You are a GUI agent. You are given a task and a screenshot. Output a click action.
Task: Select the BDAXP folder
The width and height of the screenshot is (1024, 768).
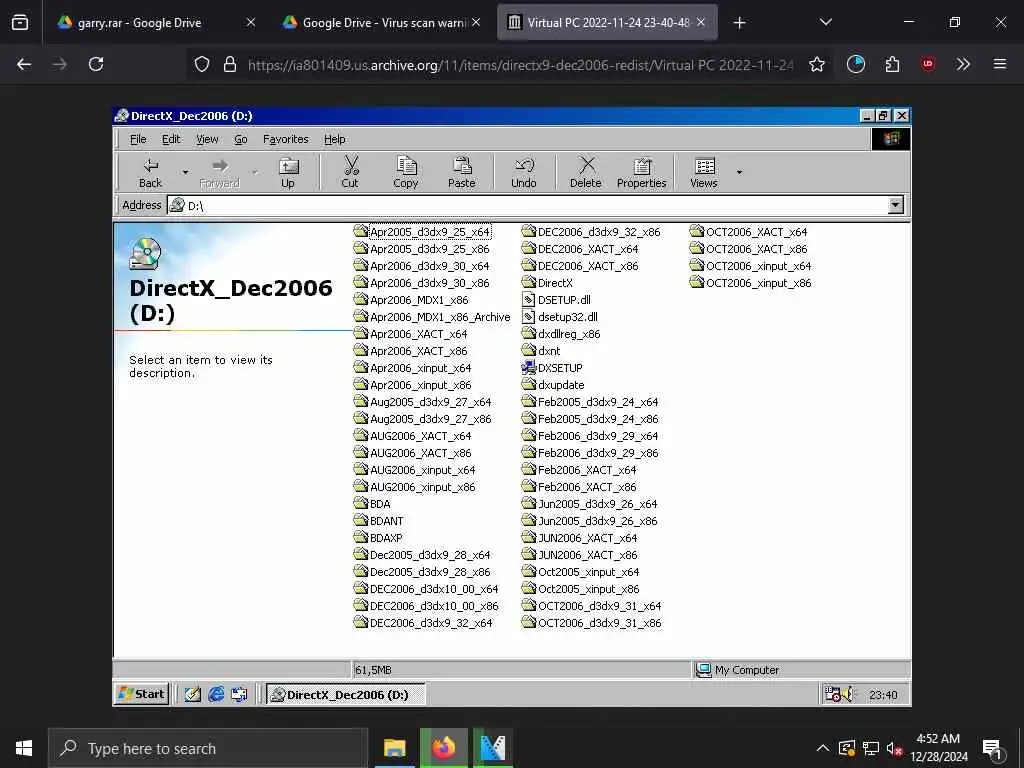[x=377, y=537]
